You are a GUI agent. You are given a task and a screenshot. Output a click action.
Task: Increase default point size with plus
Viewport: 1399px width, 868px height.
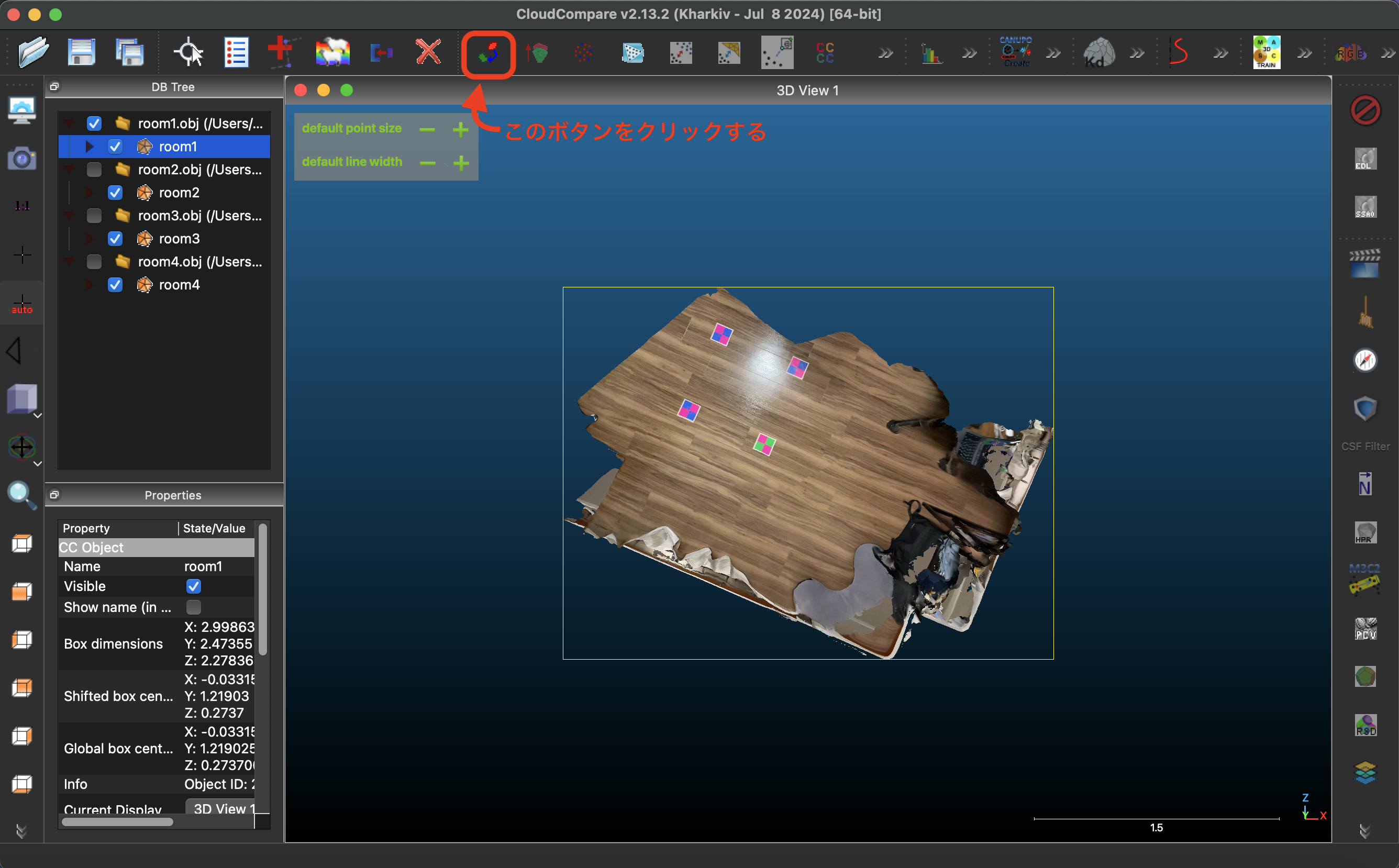coord(460,129)
